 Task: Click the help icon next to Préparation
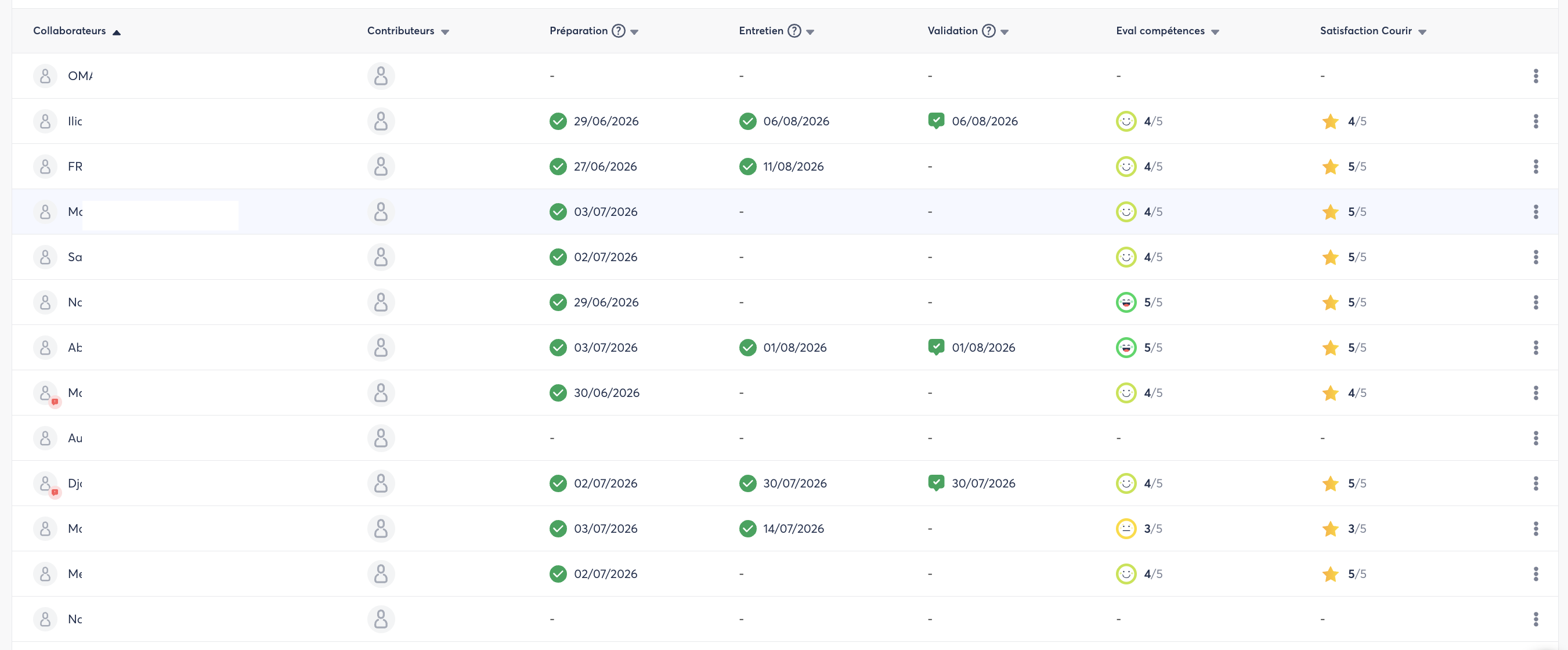tap(619, 31)
